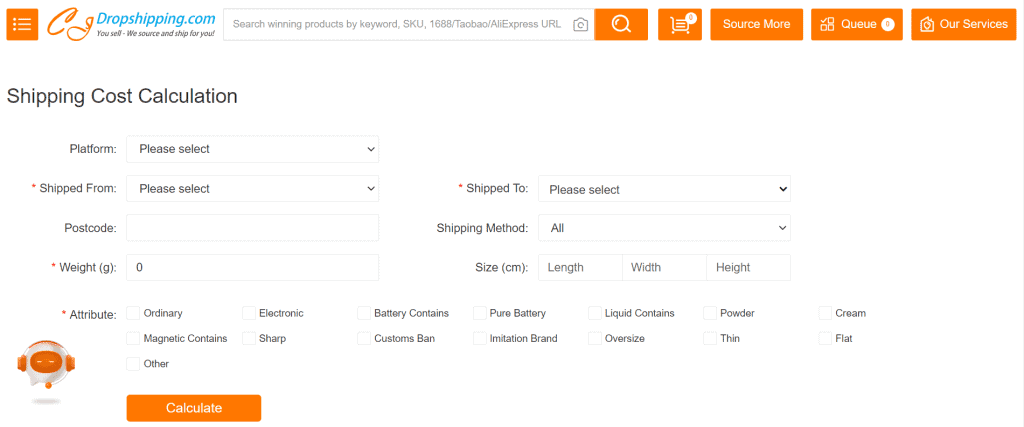Open the hamburger list menu icon

[x=22, y=24]
